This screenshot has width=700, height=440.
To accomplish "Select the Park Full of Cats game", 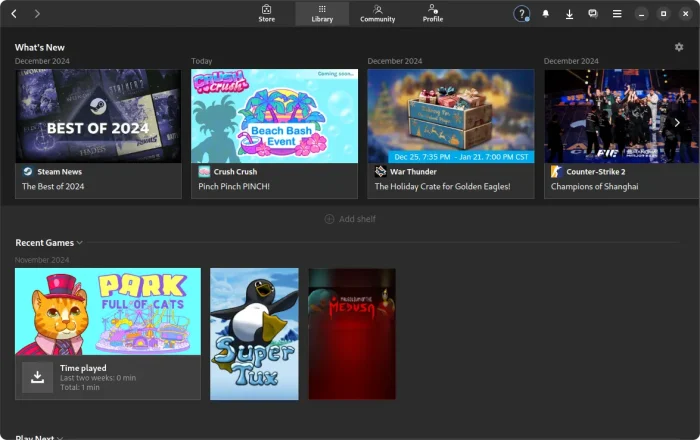I will pyautogui.click(x=108, y=311).
